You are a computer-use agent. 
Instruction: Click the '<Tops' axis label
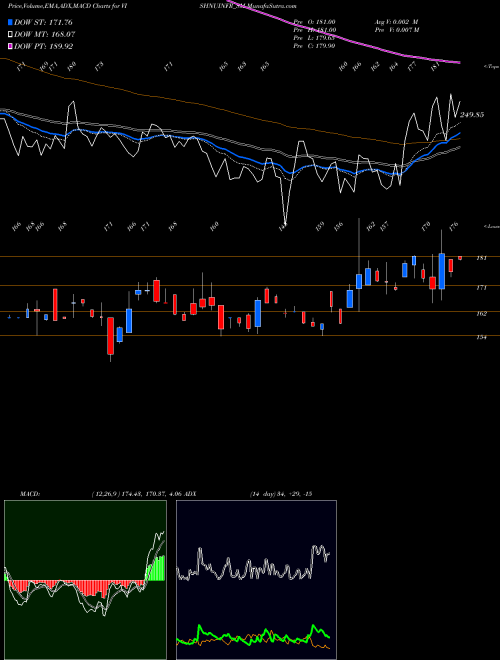coord(491,67)
